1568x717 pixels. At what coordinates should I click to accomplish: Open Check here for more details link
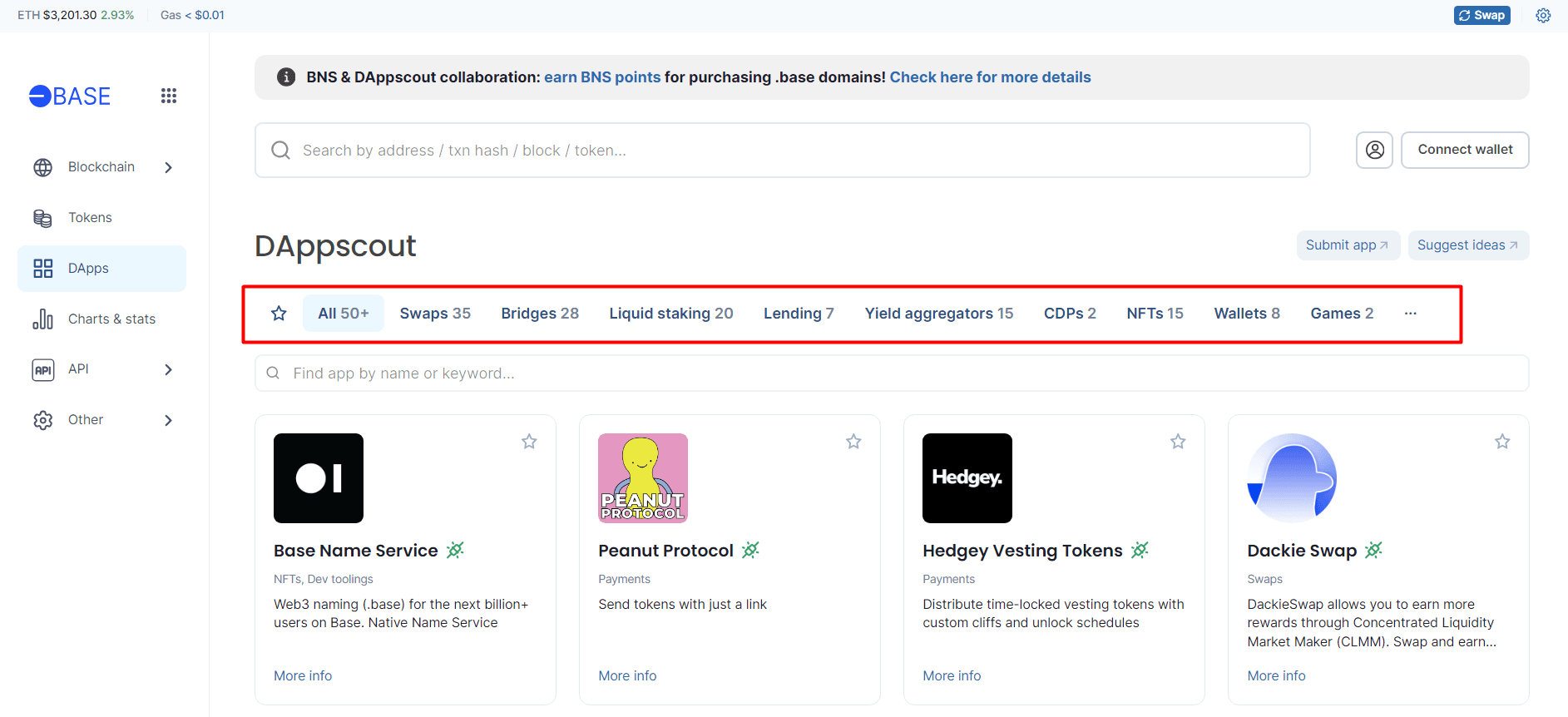tap(990, 77)
